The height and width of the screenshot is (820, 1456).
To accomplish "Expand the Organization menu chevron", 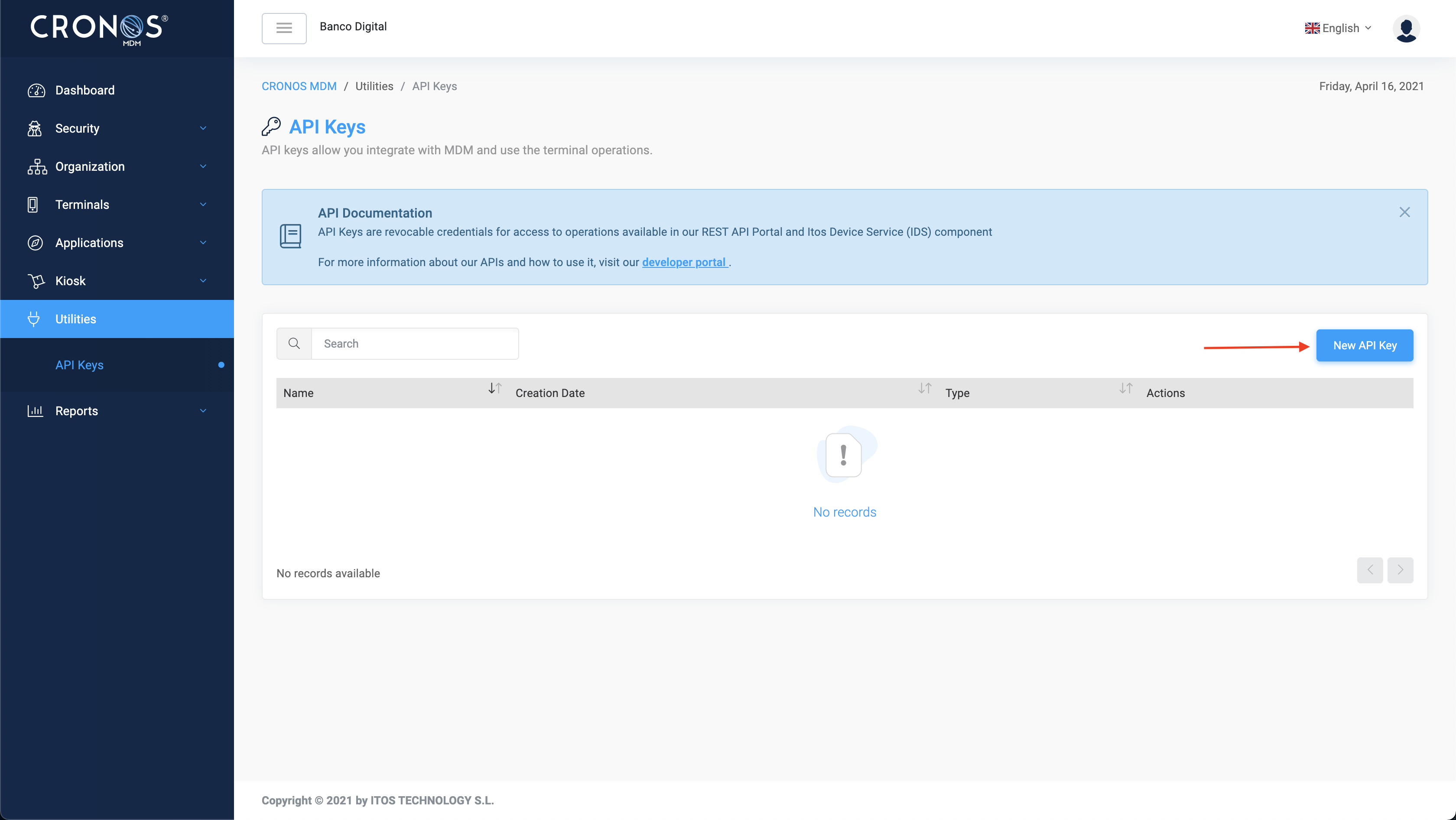I will tap(203, 166).
